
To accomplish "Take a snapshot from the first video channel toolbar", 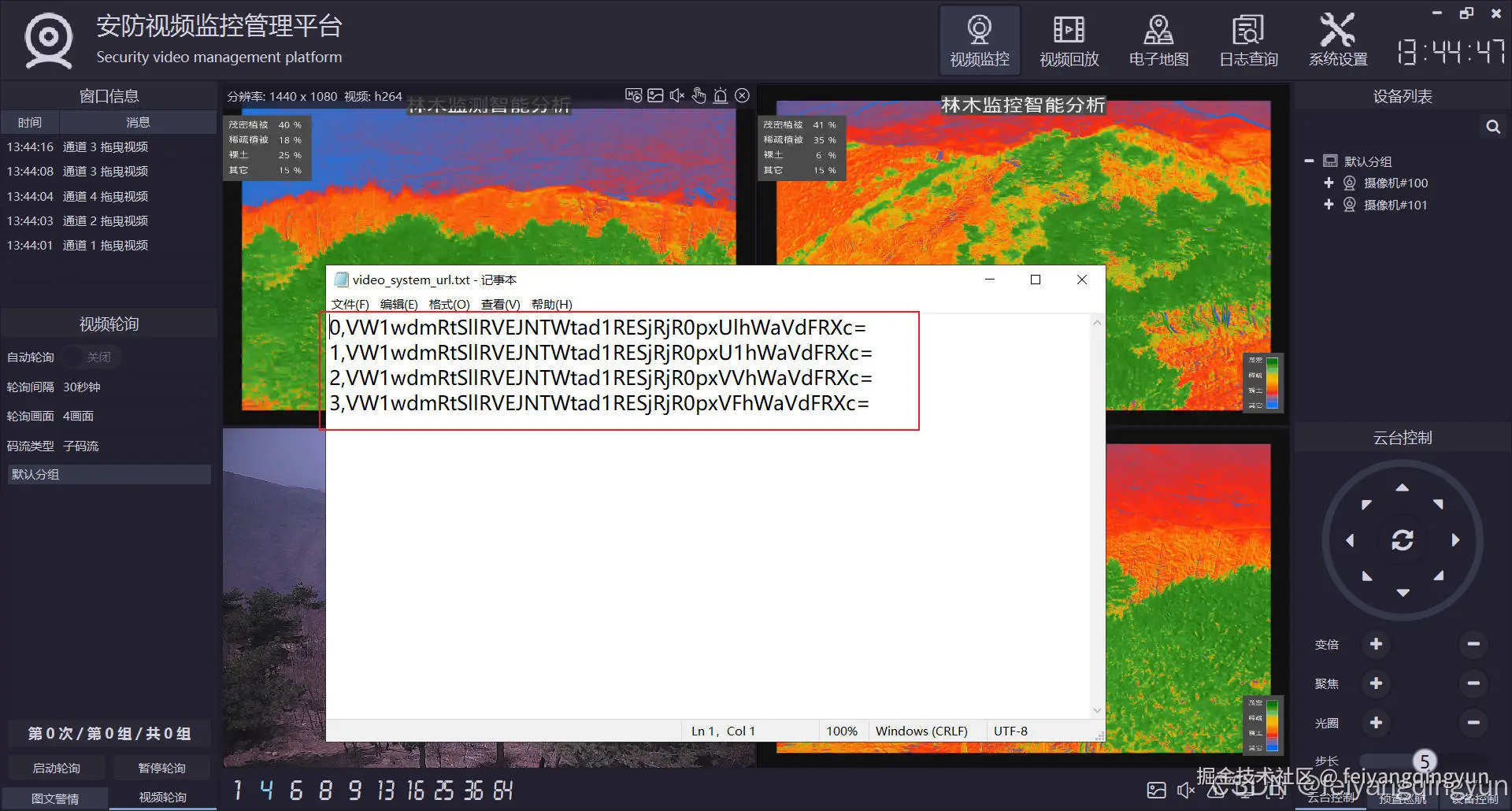I will tap(655, 95).
